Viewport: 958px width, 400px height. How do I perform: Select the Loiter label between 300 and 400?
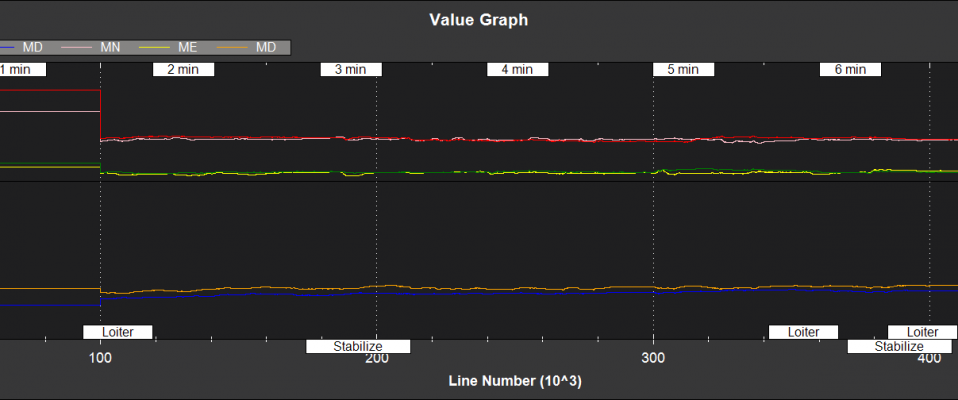click(x=803, y=332)
